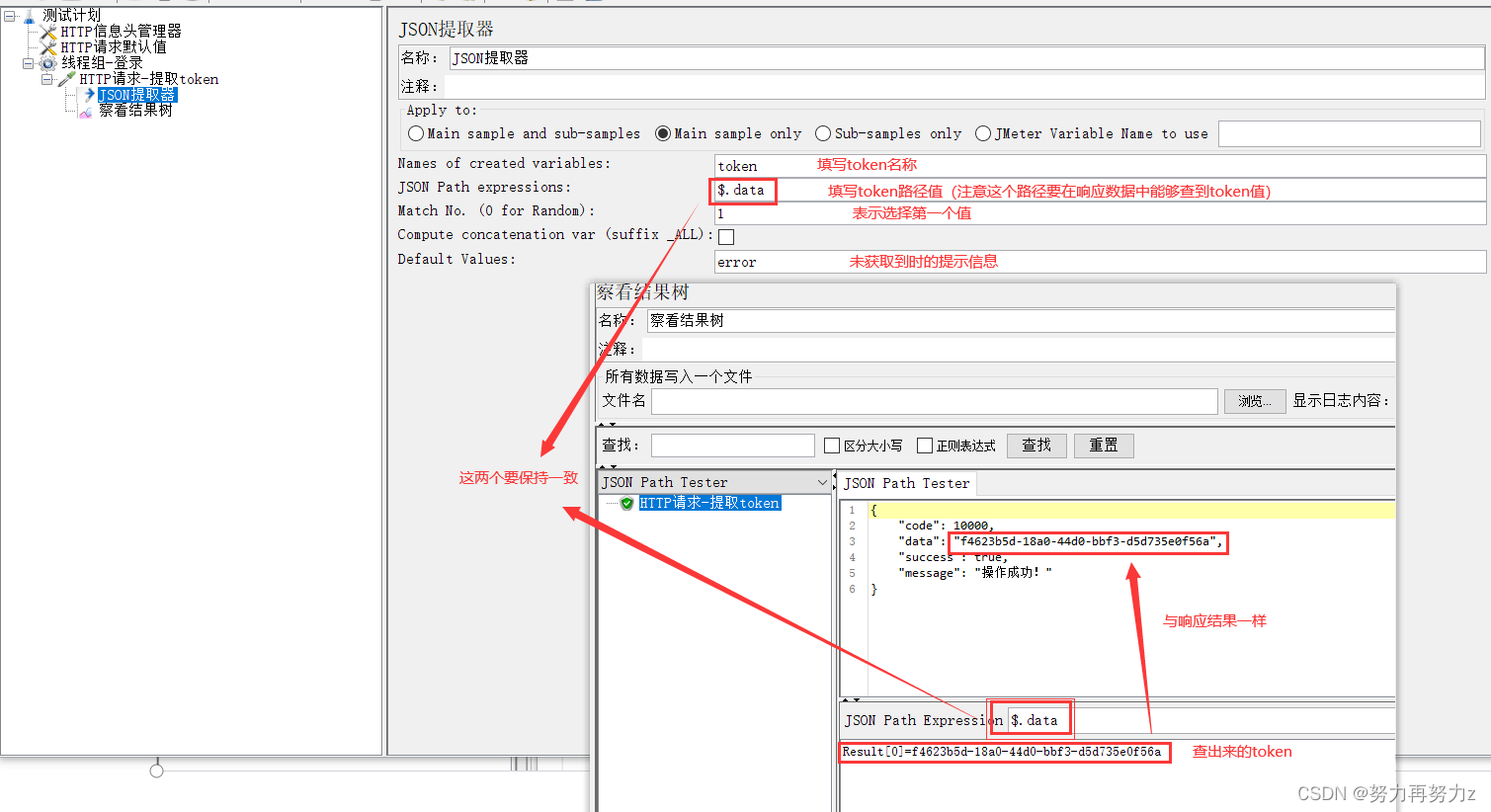Click the 浏览 browse button

(x=1254, y=401)
